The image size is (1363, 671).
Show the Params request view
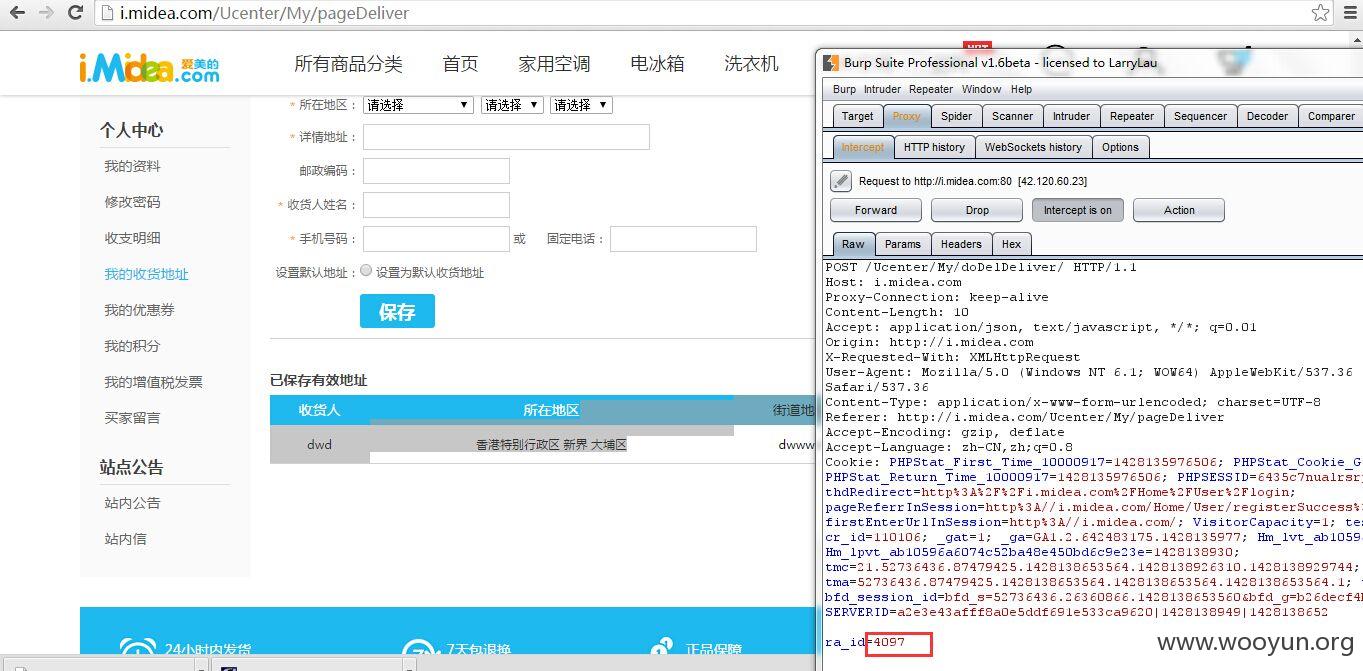(x=902, y=244)
